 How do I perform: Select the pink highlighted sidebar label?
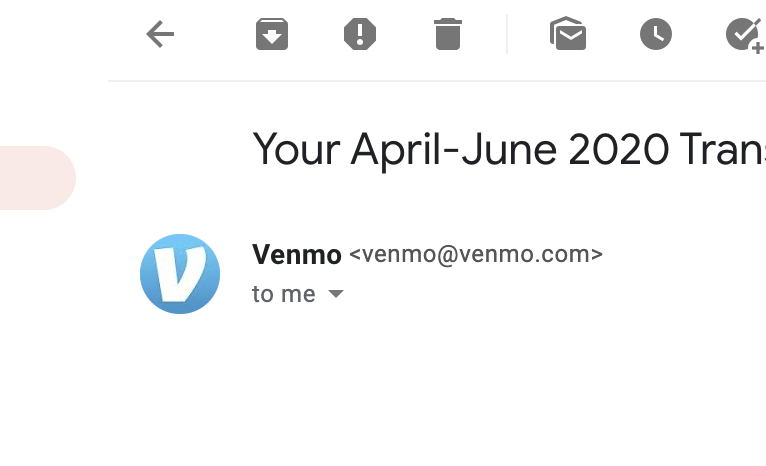tap(38, 178)
